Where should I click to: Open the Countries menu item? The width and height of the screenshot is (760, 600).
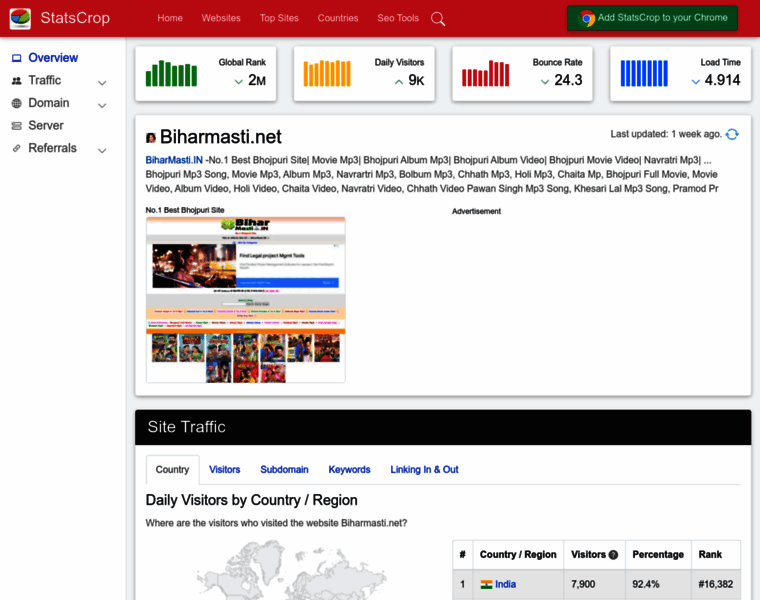[x=338, y=18]
